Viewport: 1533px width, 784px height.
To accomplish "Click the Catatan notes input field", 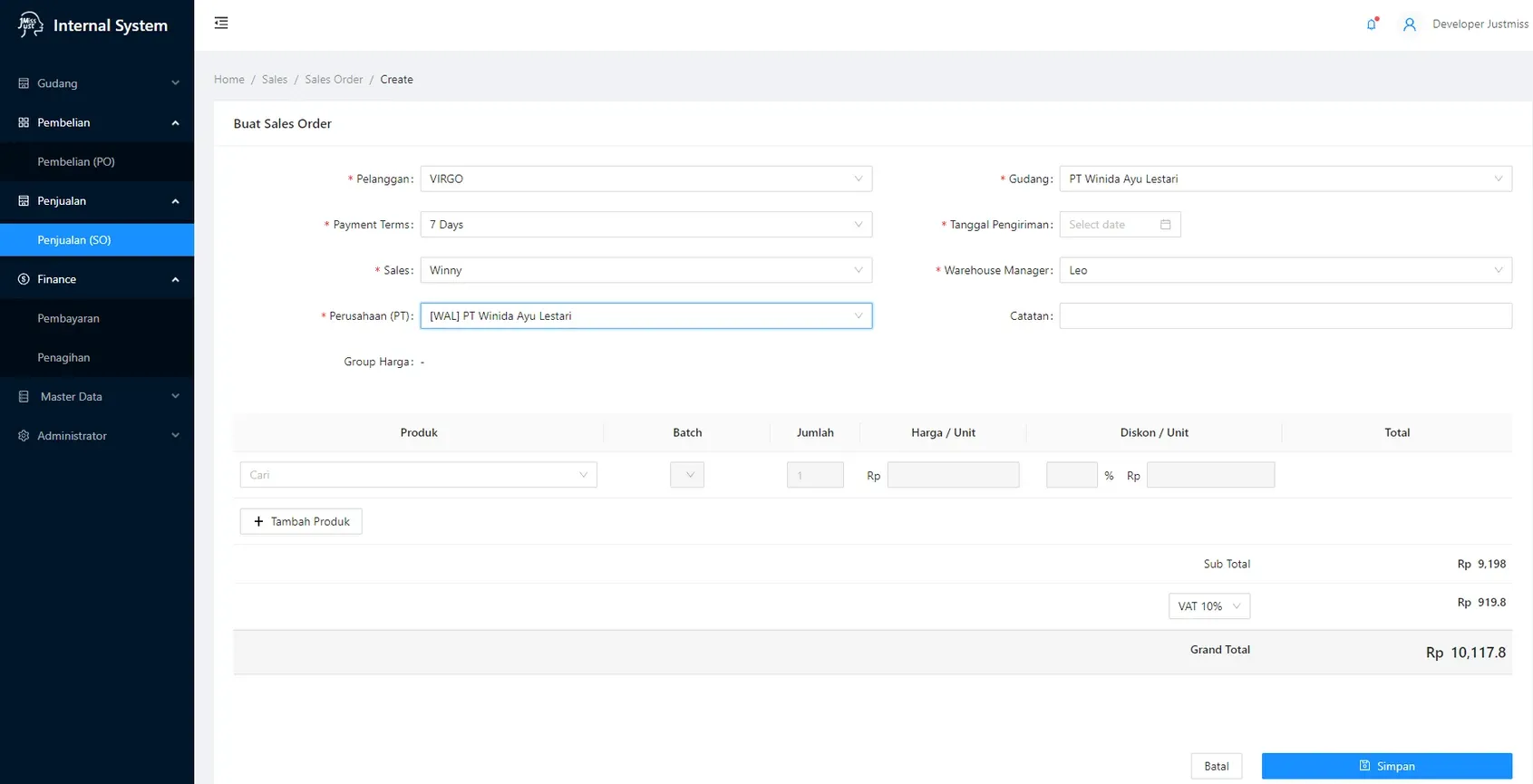I will tap(1286, 315).
